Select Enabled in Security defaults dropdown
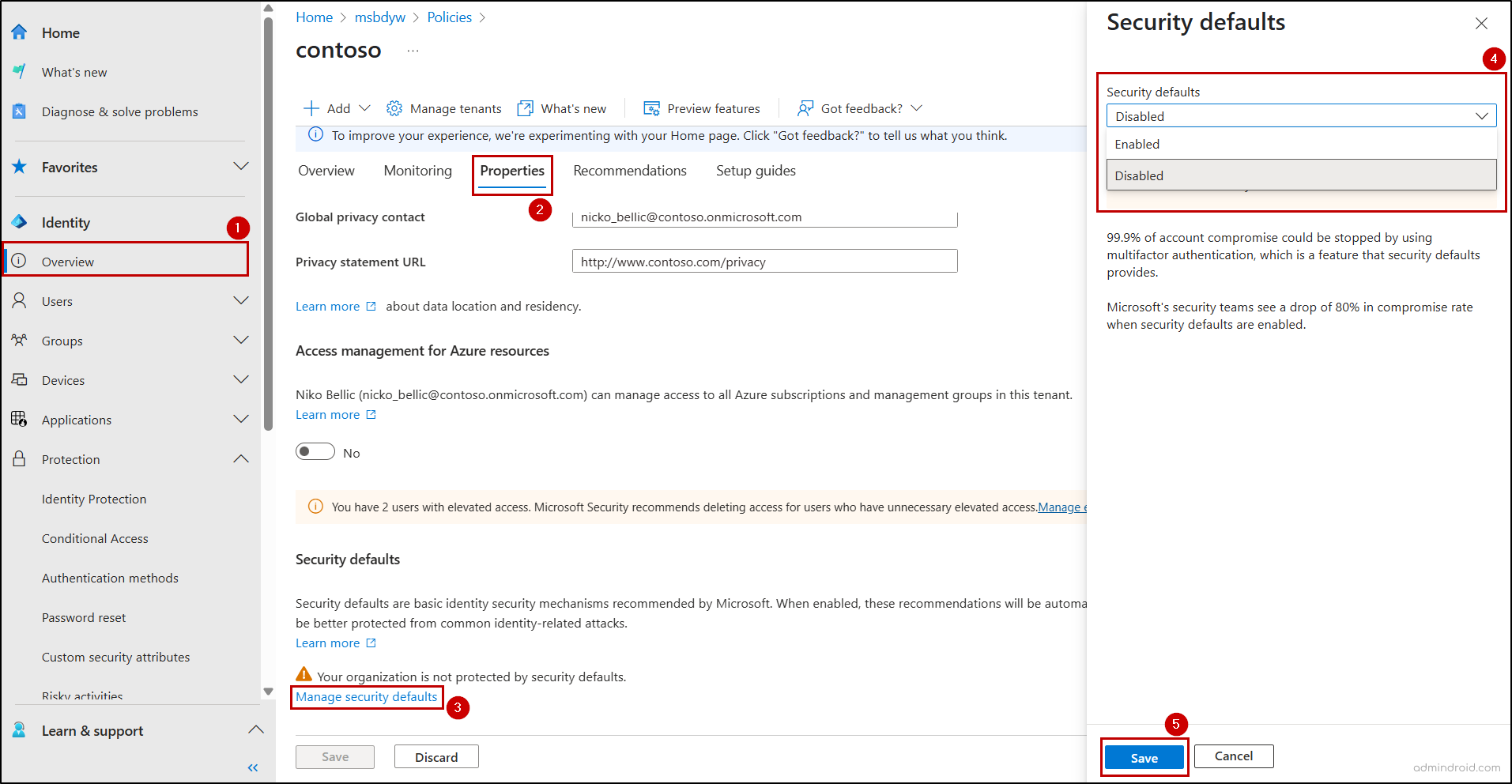 [x=1137, y=144]
